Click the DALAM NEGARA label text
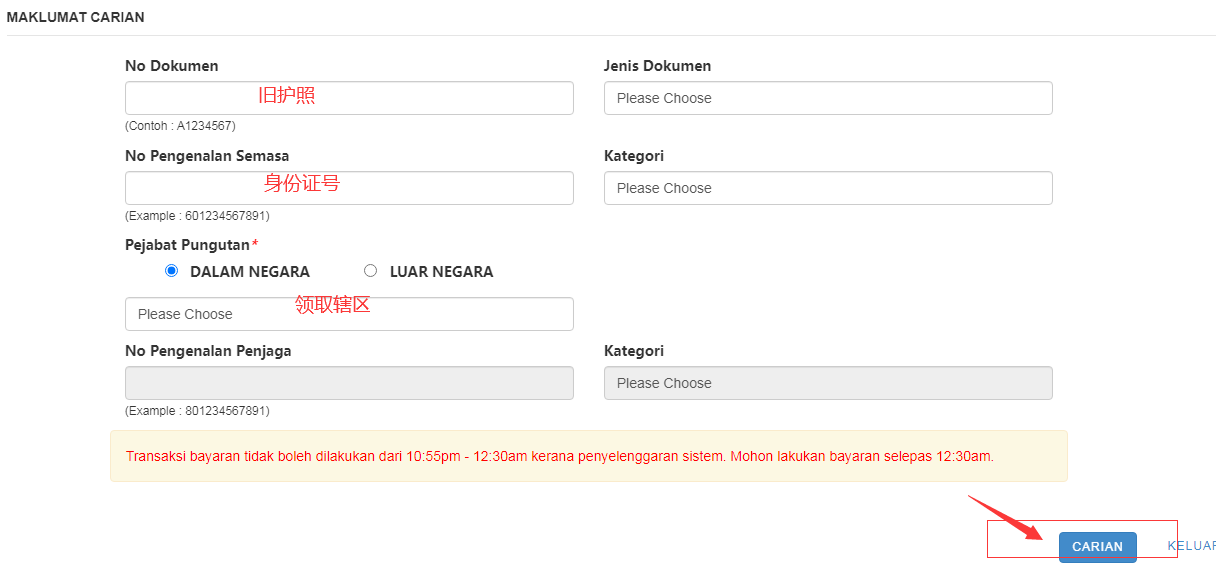Viewport: 1216px width, 564px height. pos(250,272)
